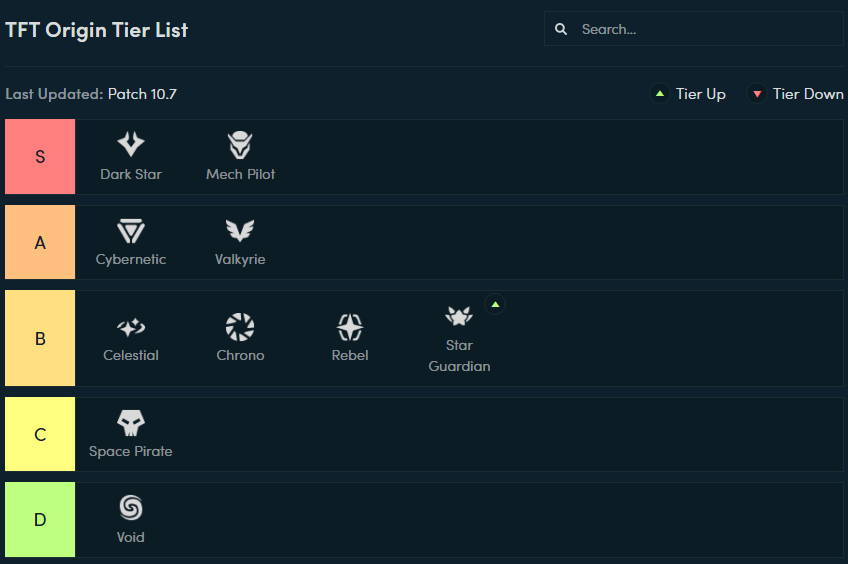Click Star Guardian's tier-up indicator badge
The image size is (848, 564).
(x=495, y=304)
